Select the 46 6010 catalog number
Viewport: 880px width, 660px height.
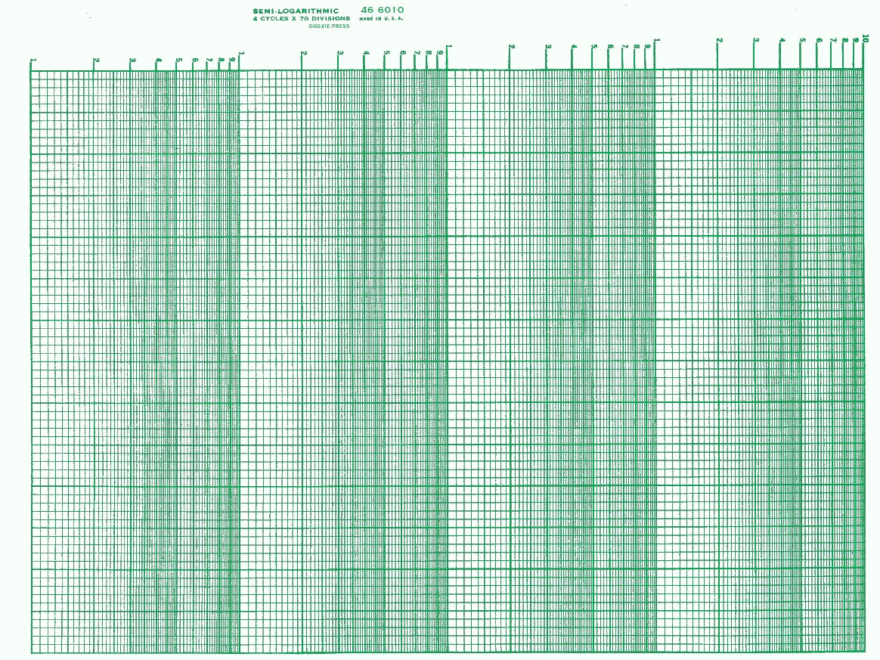pos(381,8)
